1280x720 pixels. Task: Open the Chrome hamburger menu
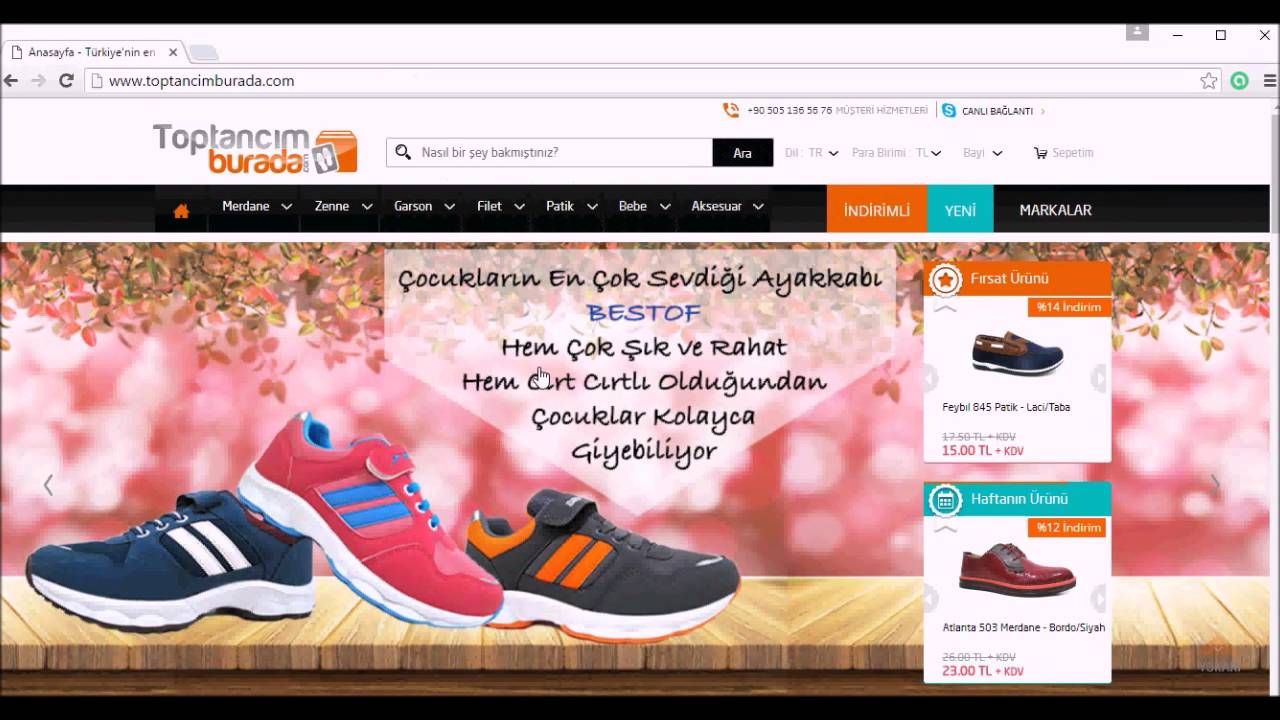[1270, 81]
